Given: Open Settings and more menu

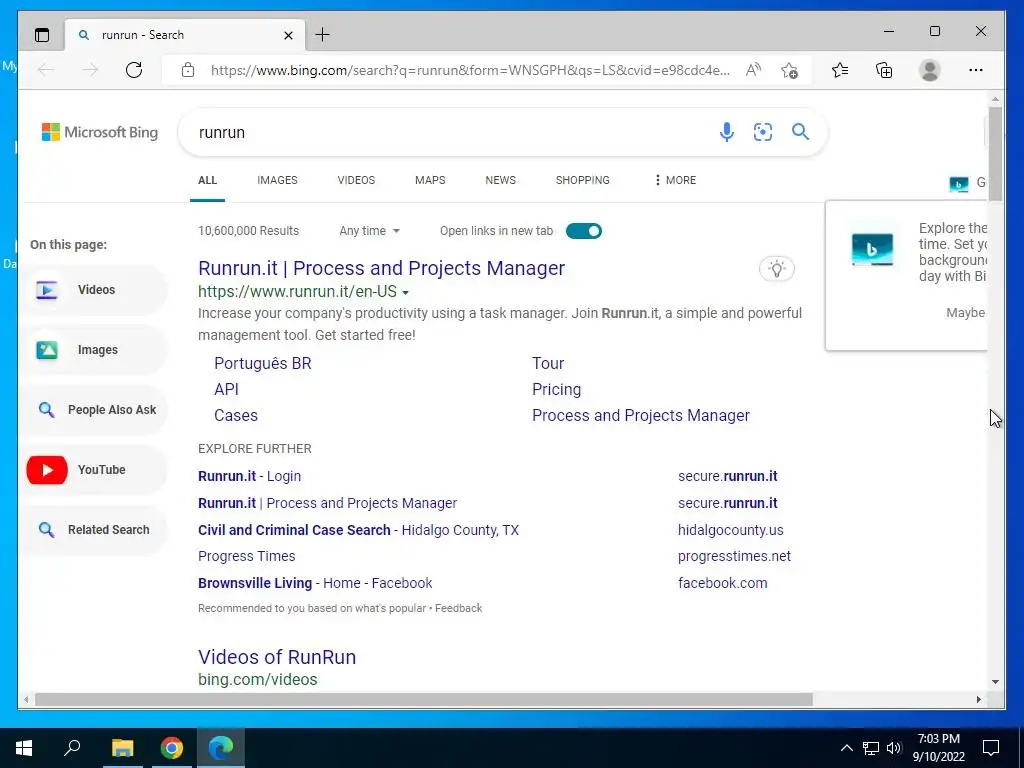Looking at the screenshot, I should click(976, 70).
